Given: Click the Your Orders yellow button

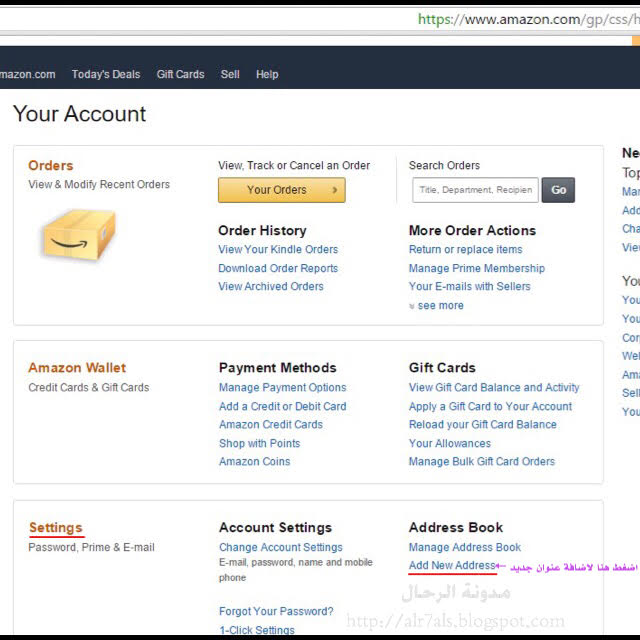Looking at the screenshot, I should [x=282, y=190].
